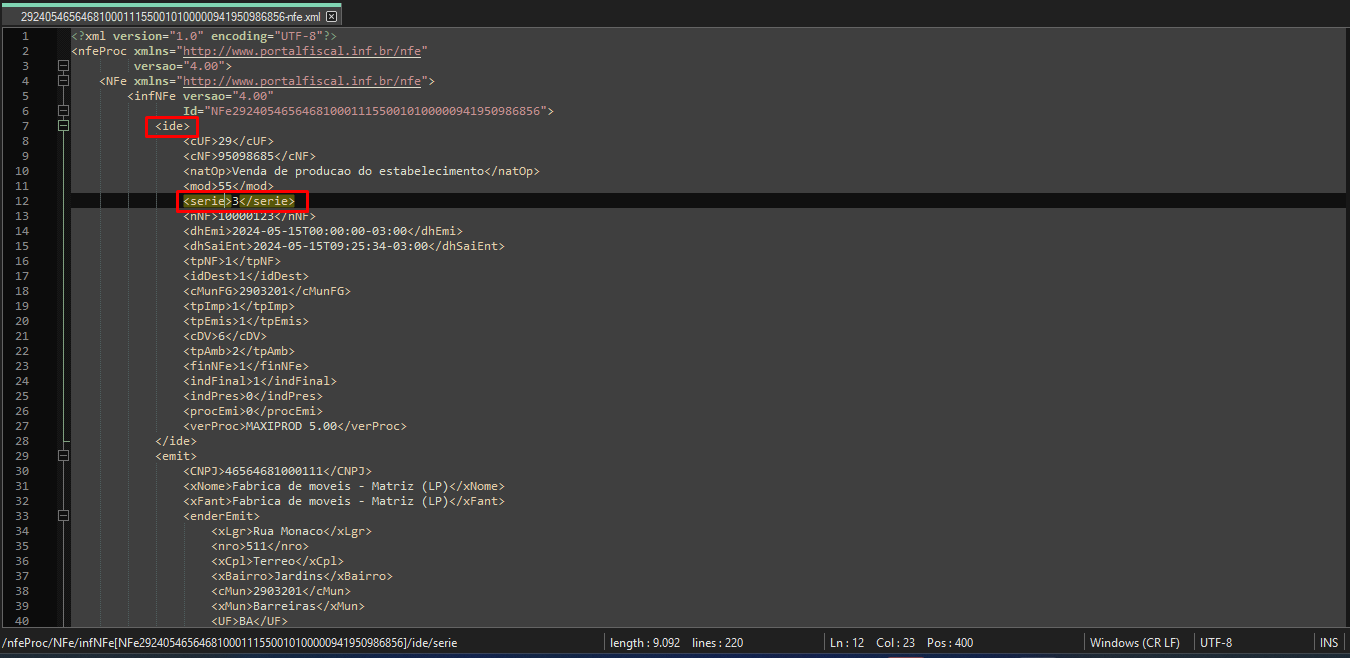Toggle INS insert mode in the status bar
Viewport: 1350px width, 658px height.
(1328, 643)
